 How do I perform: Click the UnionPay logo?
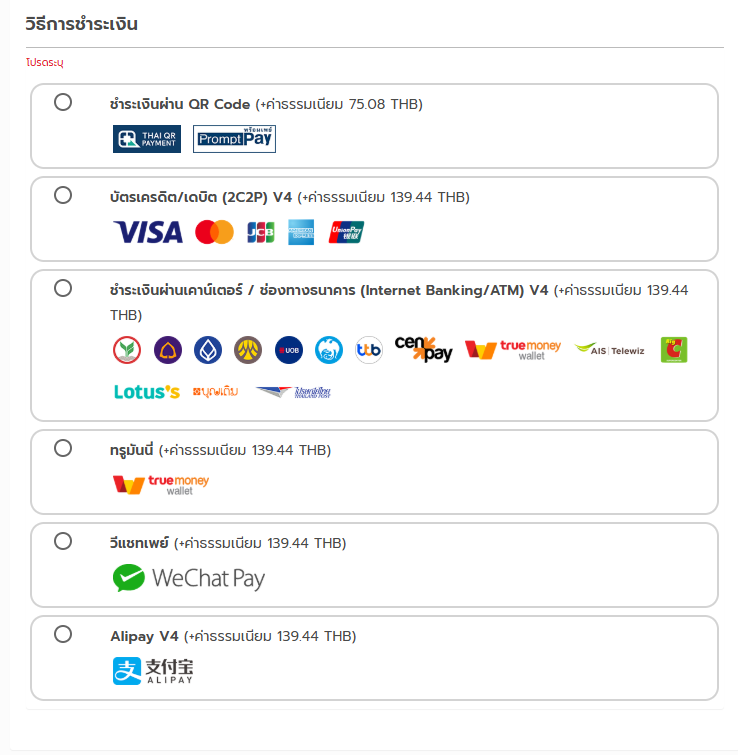pos(347,232)
